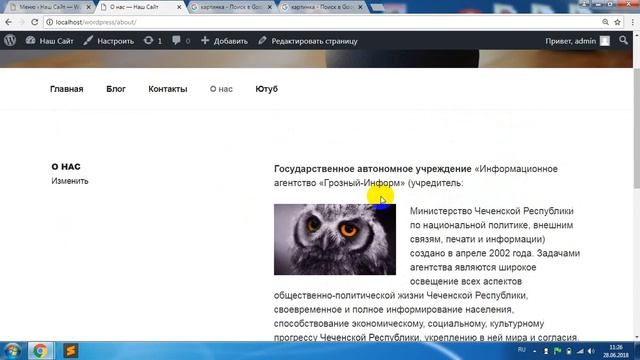Screen dimensions: 640x360
Task: Switch to second картинка Google search tab
Action: click(x=319, y=7)
